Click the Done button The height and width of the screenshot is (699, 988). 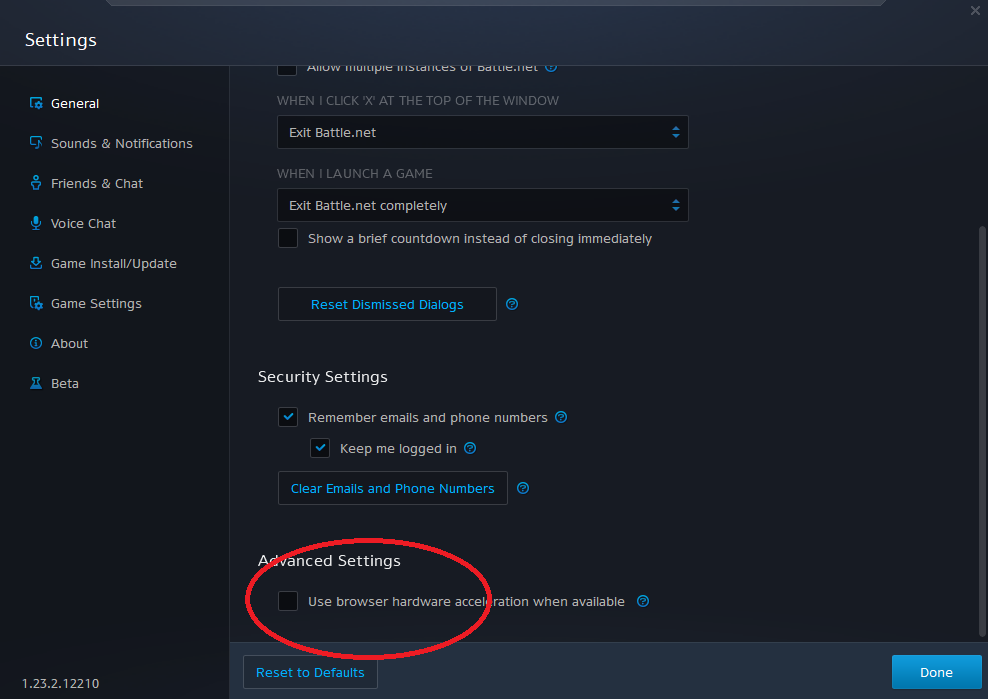pyautogui.click(x=936, y=673)
